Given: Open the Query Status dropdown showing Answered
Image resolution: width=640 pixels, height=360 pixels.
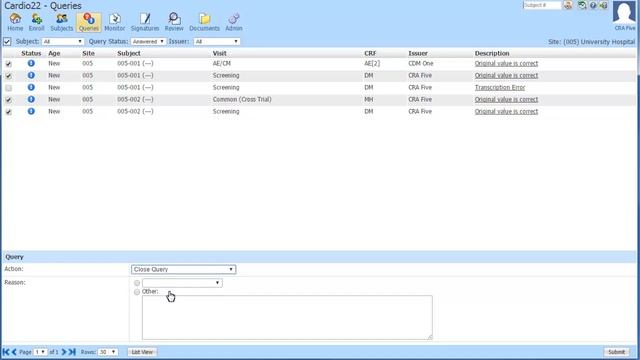Looking at the screenshot, I should tap(148, 42).
